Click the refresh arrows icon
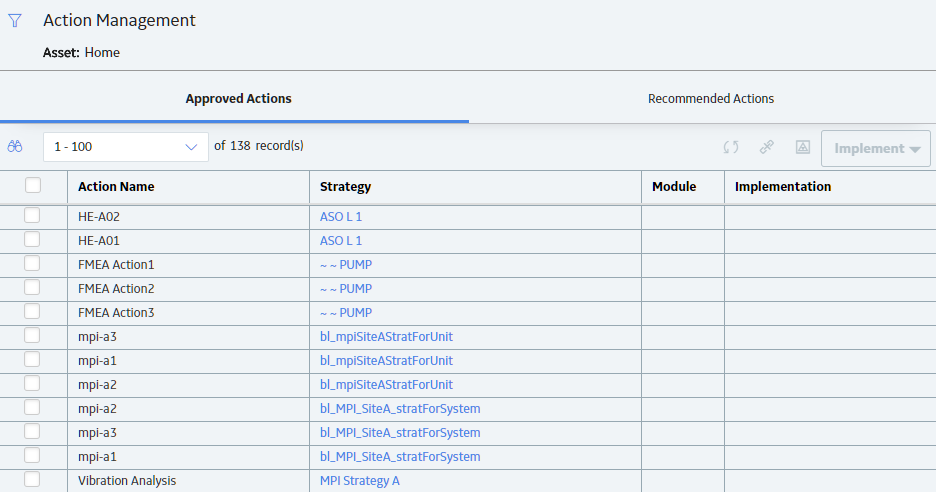This screenshot has height=492, width=936. click(x=731, y=147)
